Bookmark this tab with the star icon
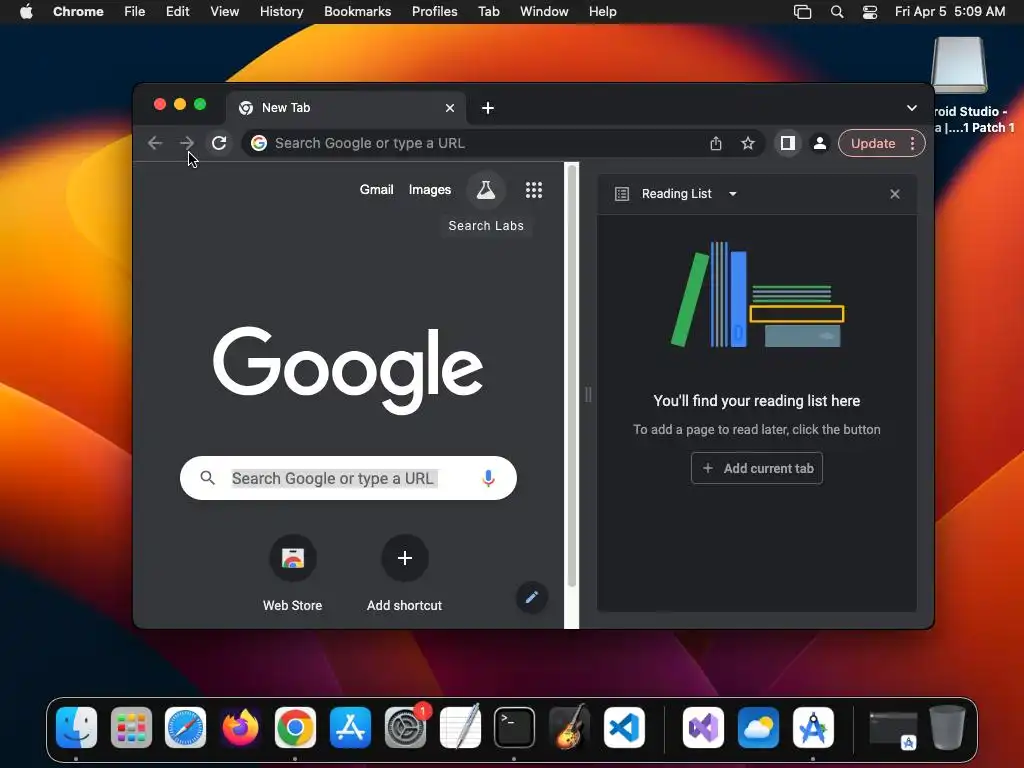Viewport: 1024px width, 768px height. point(748,143)
